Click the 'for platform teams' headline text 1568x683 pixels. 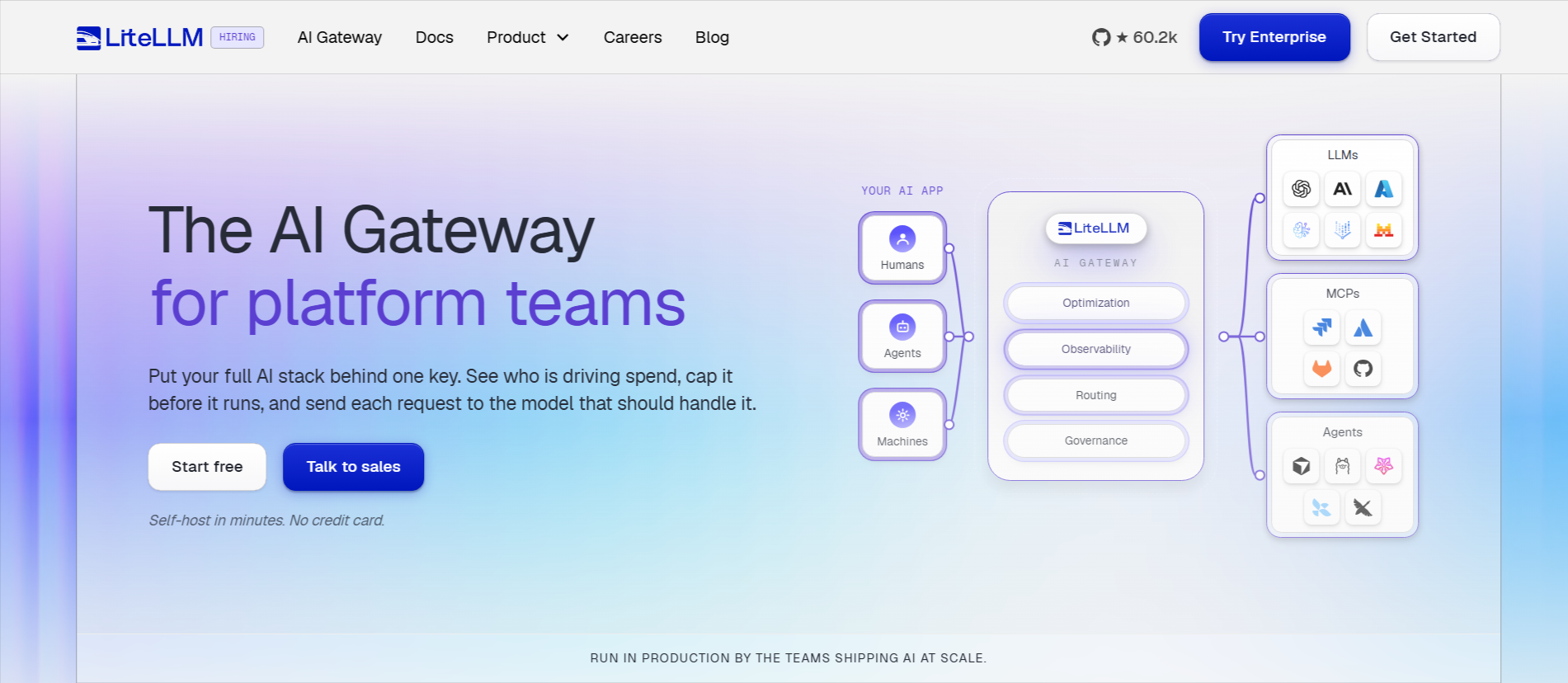(x=418, y=304)
